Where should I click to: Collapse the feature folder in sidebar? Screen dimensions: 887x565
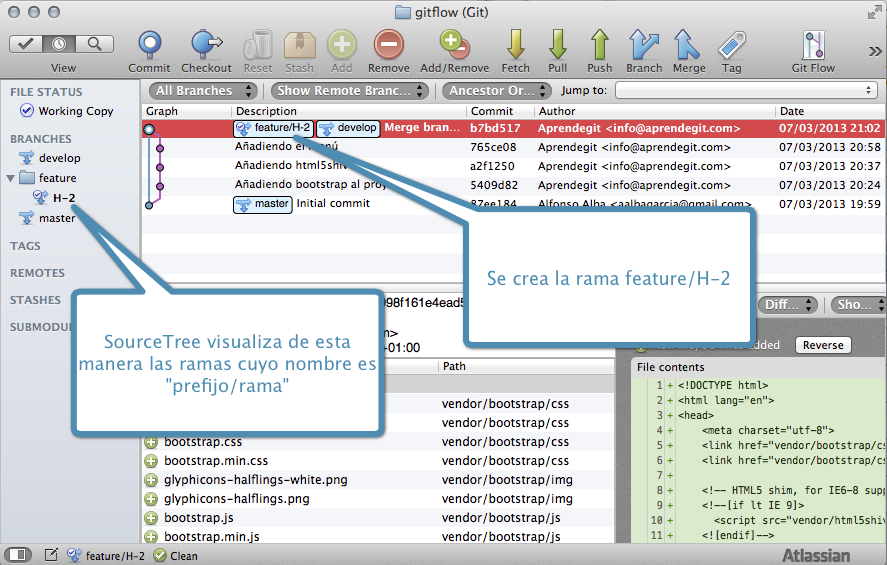pyautogui.click(x=11, y=178)
